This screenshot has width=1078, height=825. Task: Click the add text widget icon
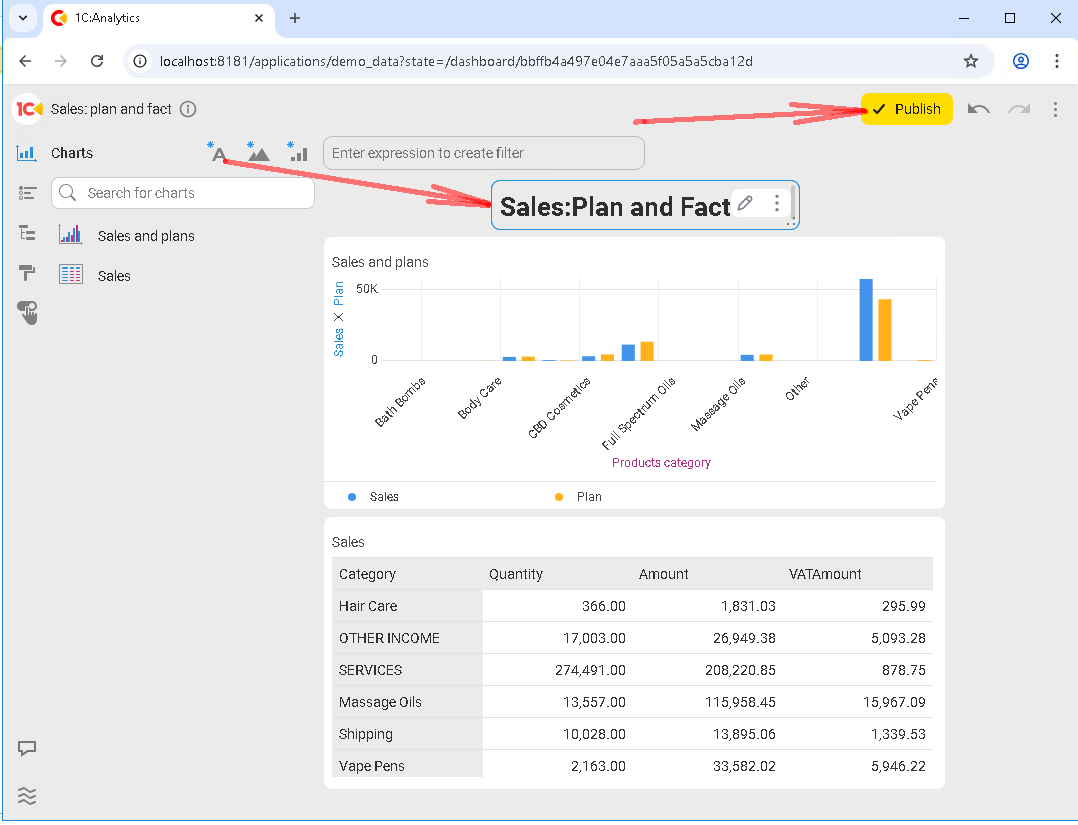[x=219, y=154]
